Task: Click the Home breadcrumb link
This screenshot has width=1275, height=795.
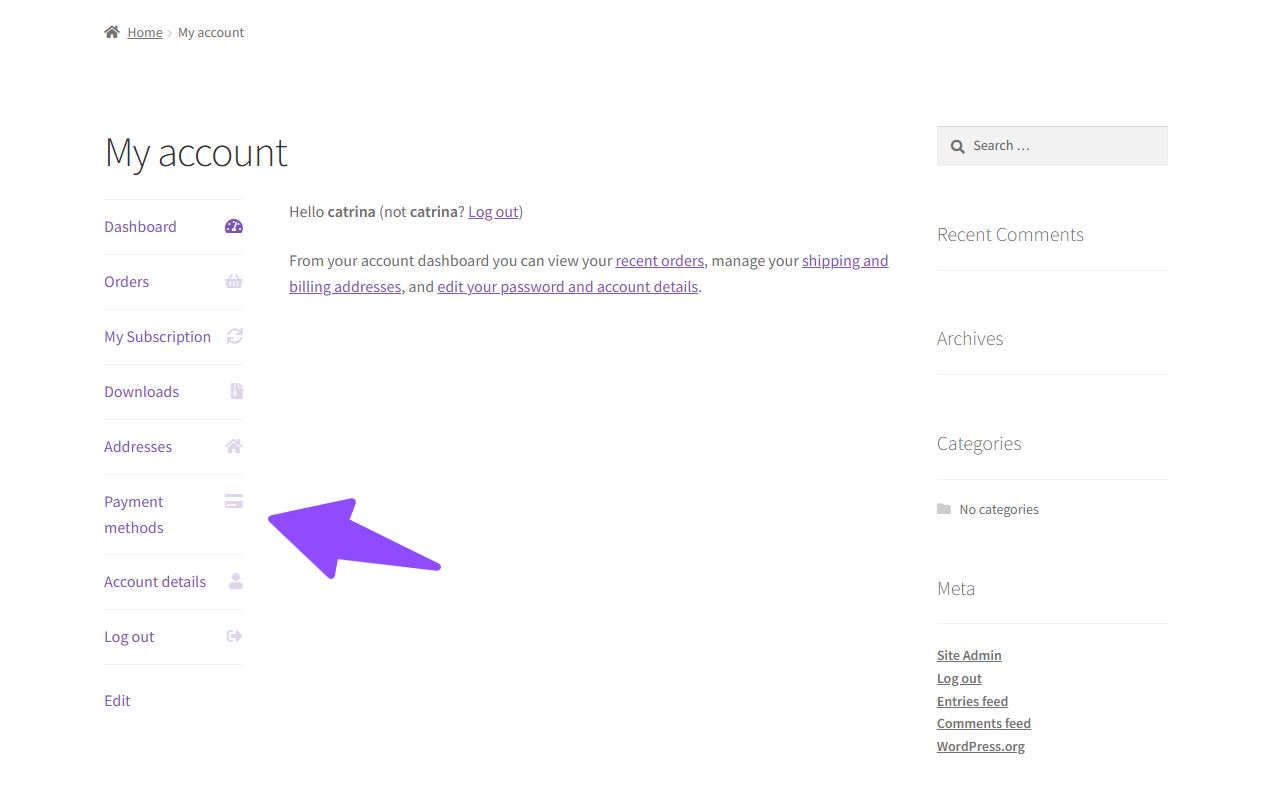Action: (145, 33)
